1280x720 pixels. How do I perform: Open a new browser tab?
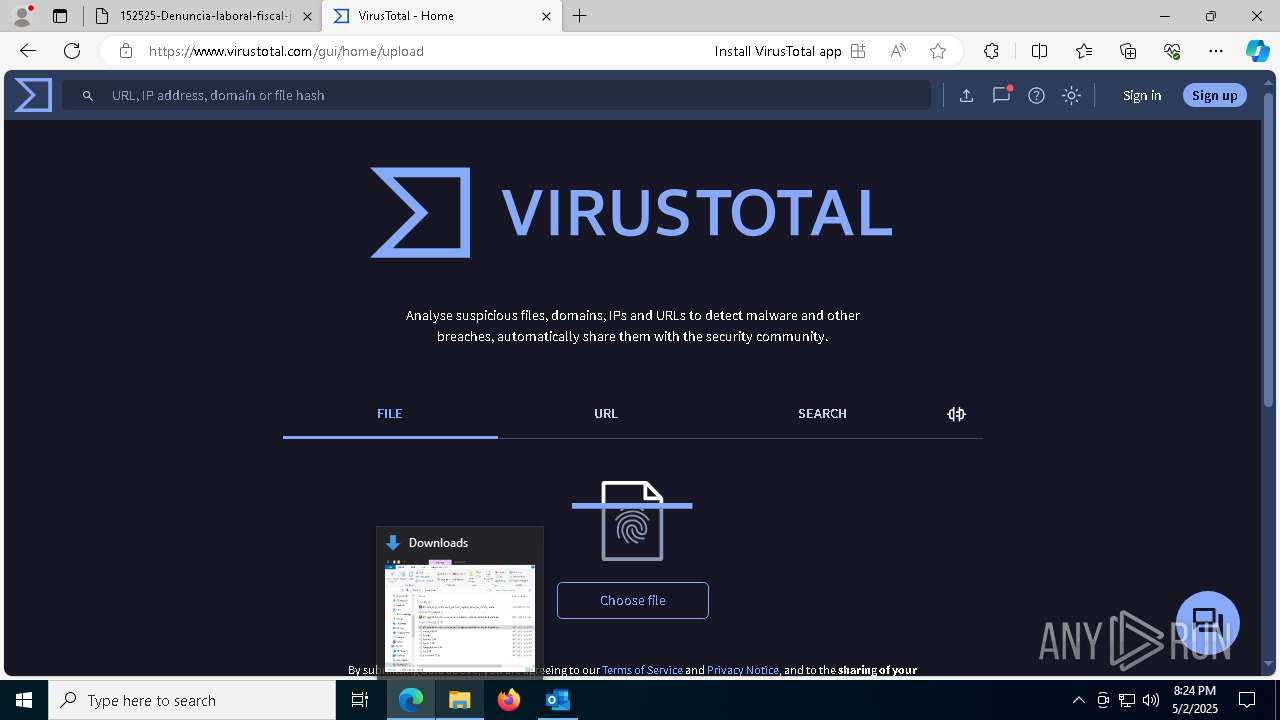[580, 16]
